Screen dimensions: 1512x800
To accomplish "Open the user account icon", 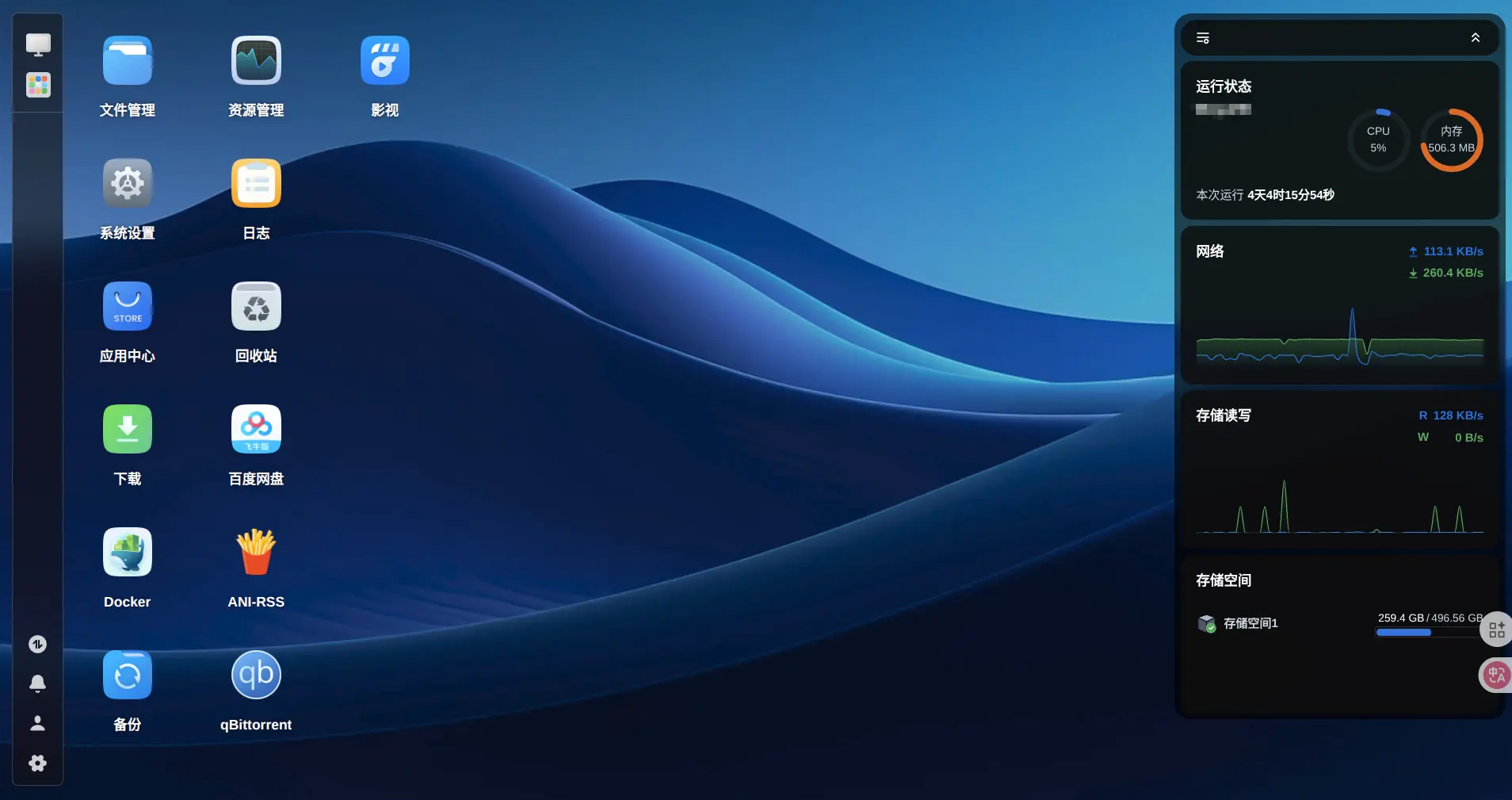I will click(x=37, y=723).
